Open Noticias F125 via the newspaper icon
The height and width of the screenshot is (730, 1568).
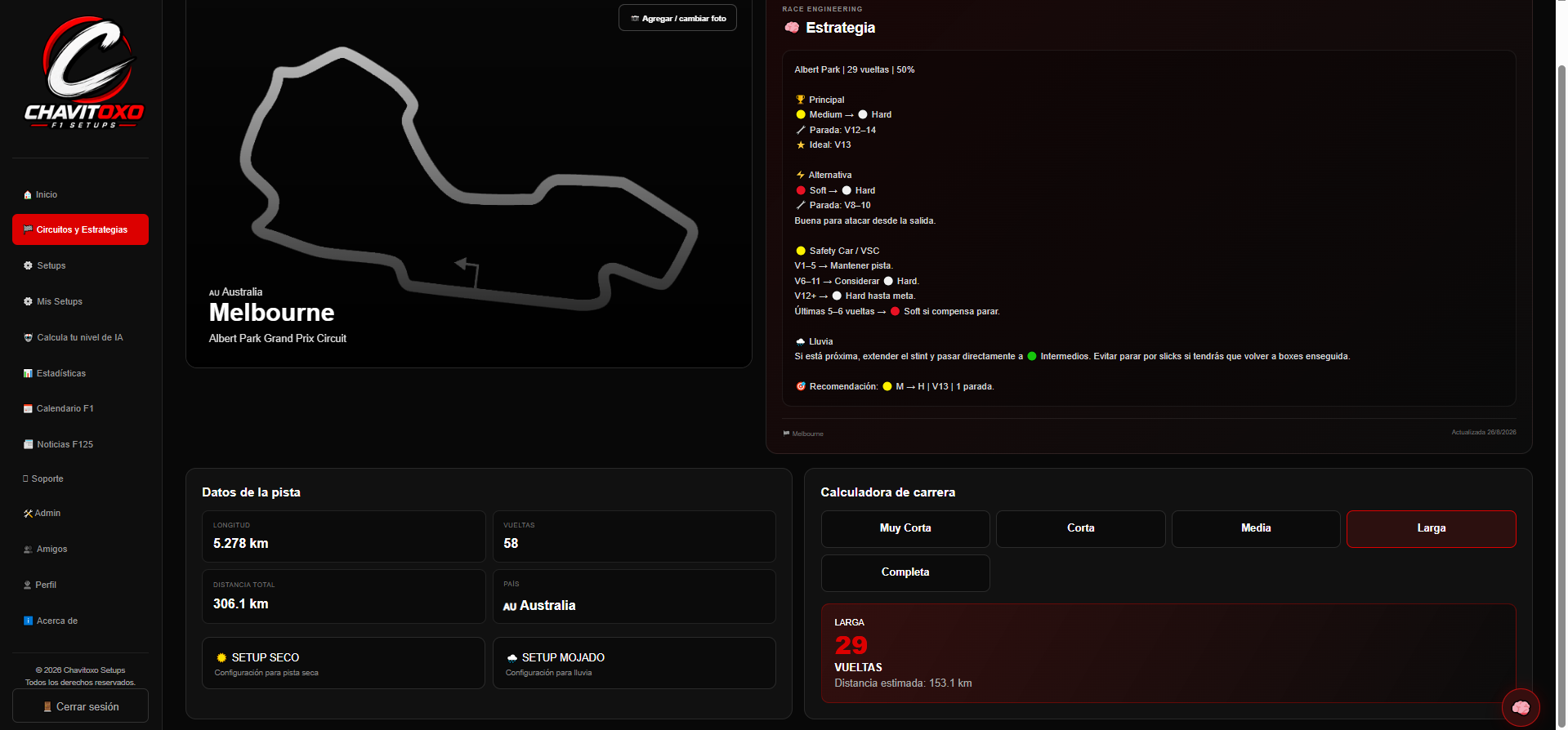(x=28, y=444)
